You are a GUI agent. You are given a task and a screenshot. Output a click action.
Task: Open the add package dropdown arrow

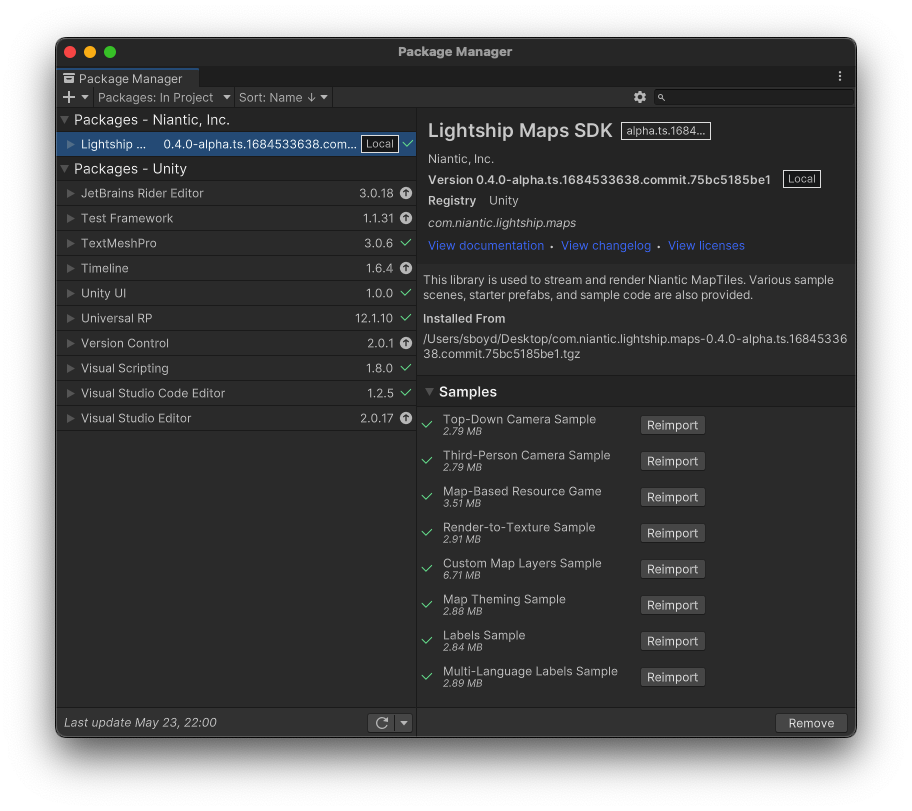(x=85, y=97)
